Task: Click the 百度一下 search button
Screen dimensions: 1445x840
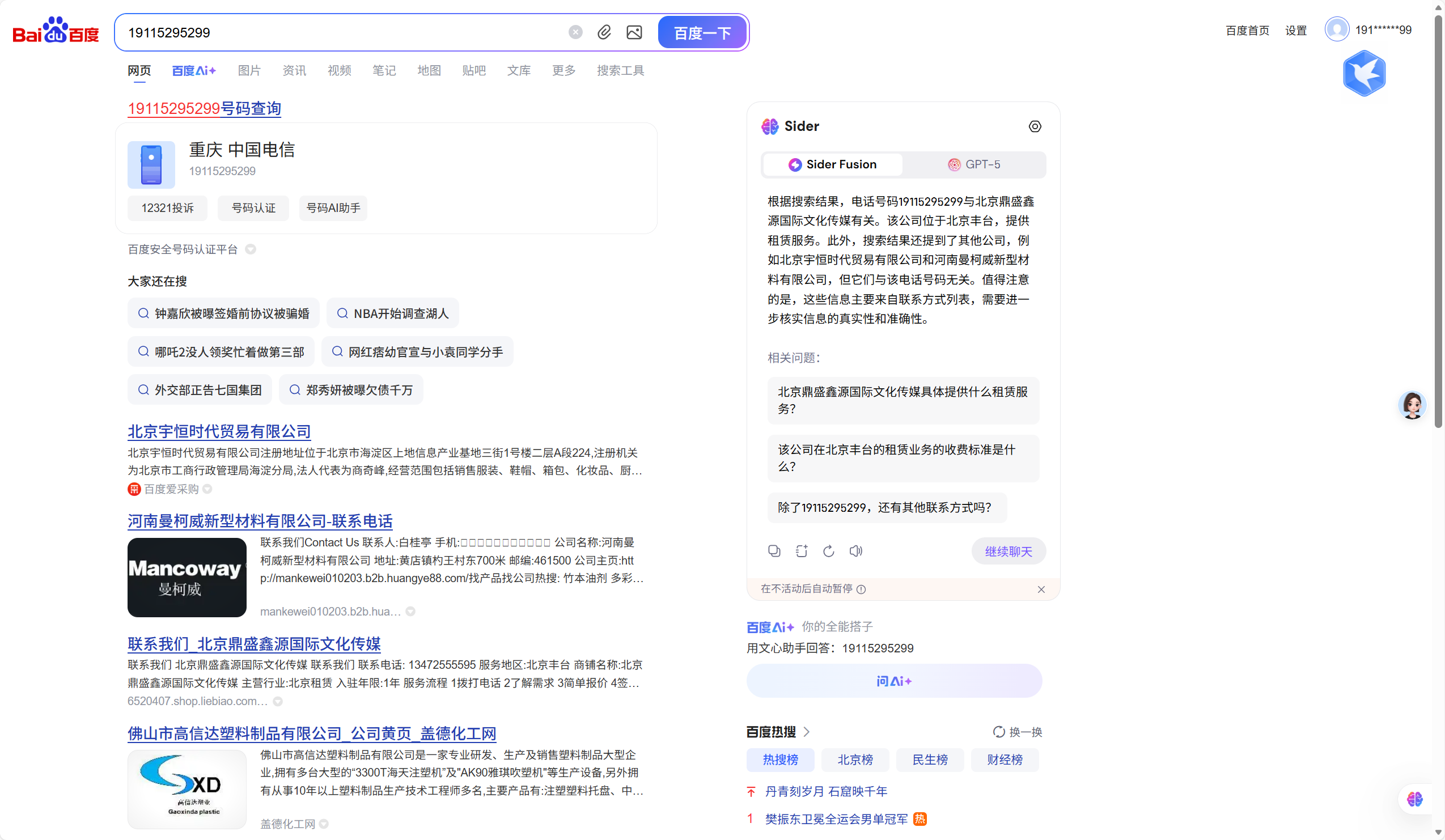Action: (702, 33)
